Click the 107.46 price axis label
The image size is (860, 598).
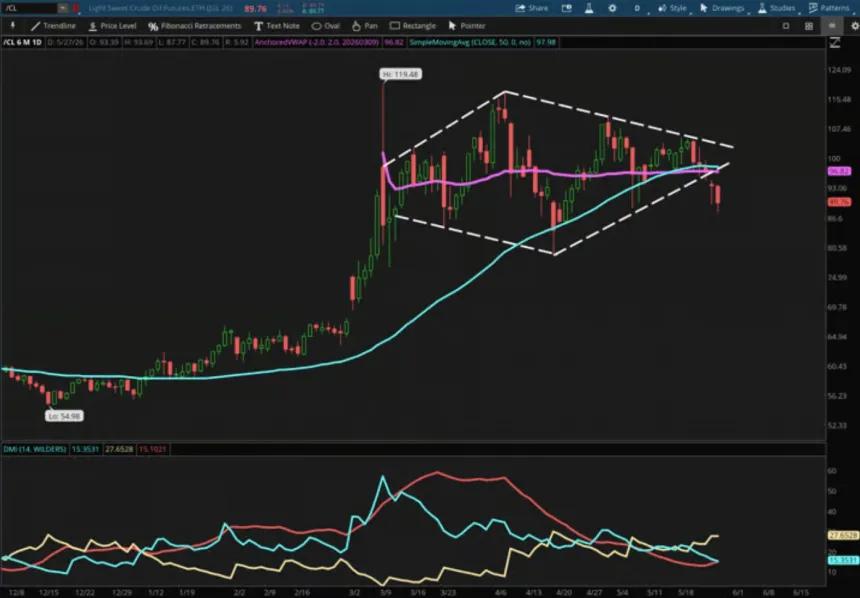pos(839,129)
